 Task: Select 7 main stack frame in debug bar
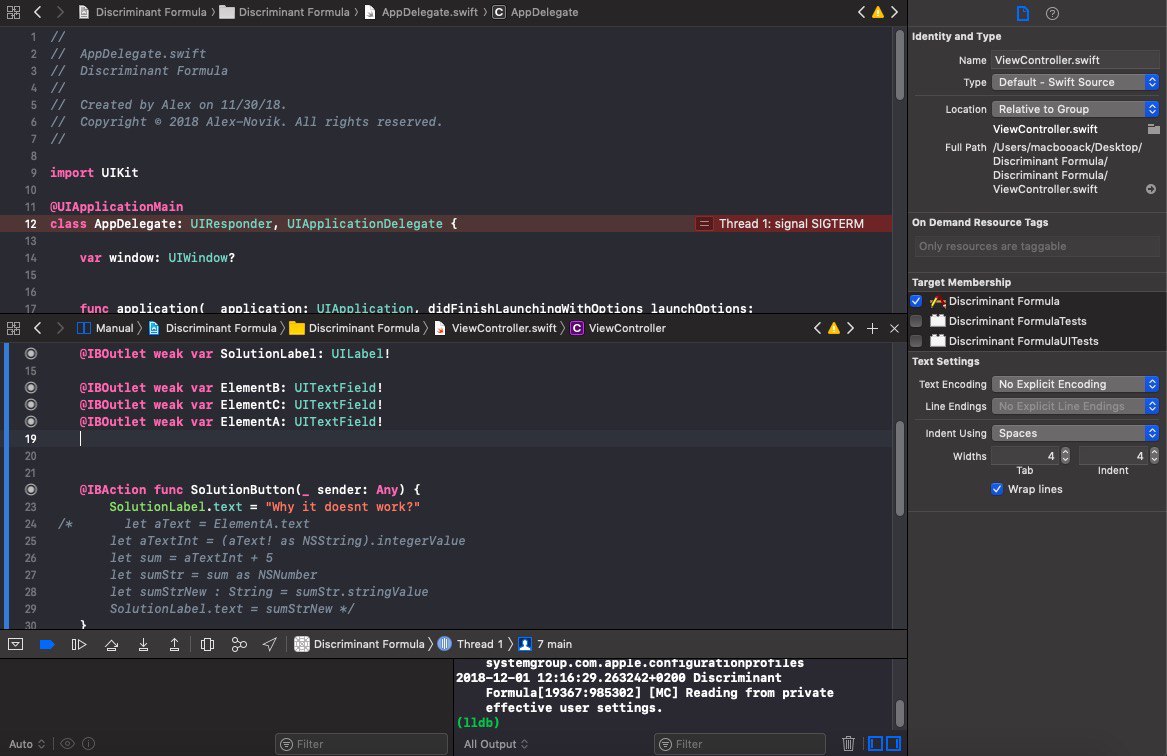(546, 644)
